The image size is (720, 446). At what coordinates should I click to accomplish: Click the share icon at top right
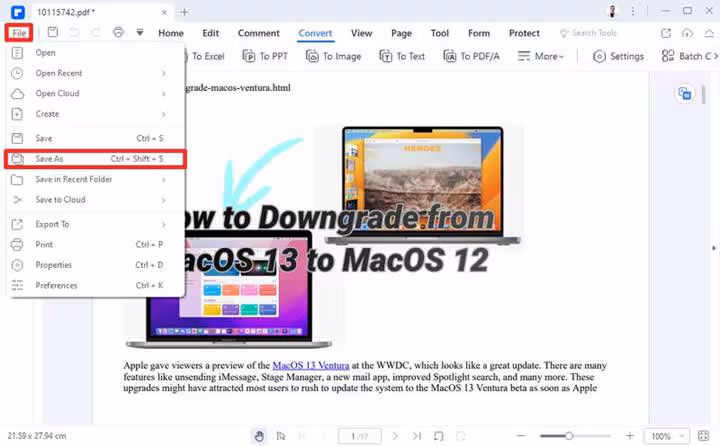[666, 33]
